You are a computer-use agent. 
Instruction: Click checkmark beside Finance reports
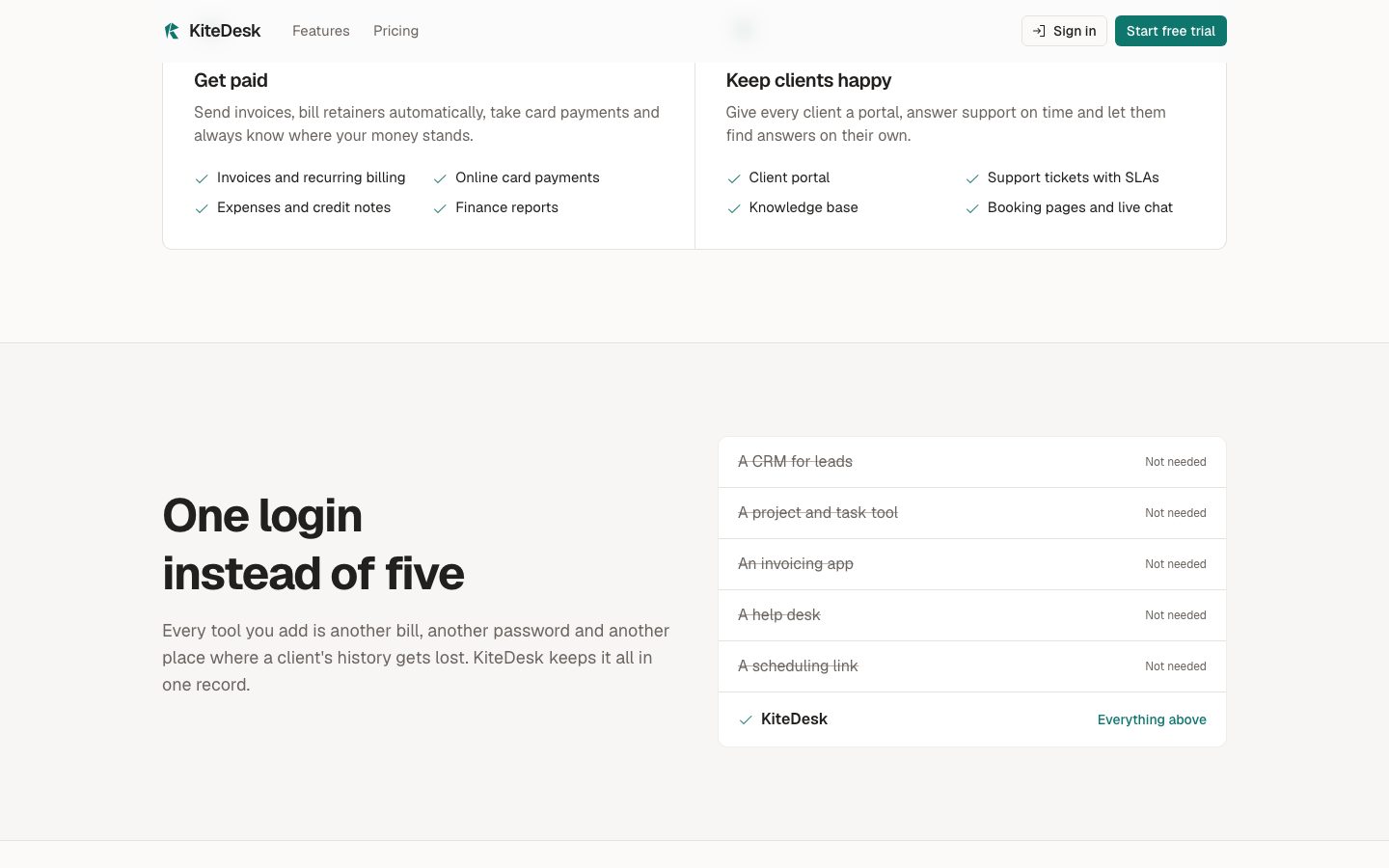tap(440, 208)
